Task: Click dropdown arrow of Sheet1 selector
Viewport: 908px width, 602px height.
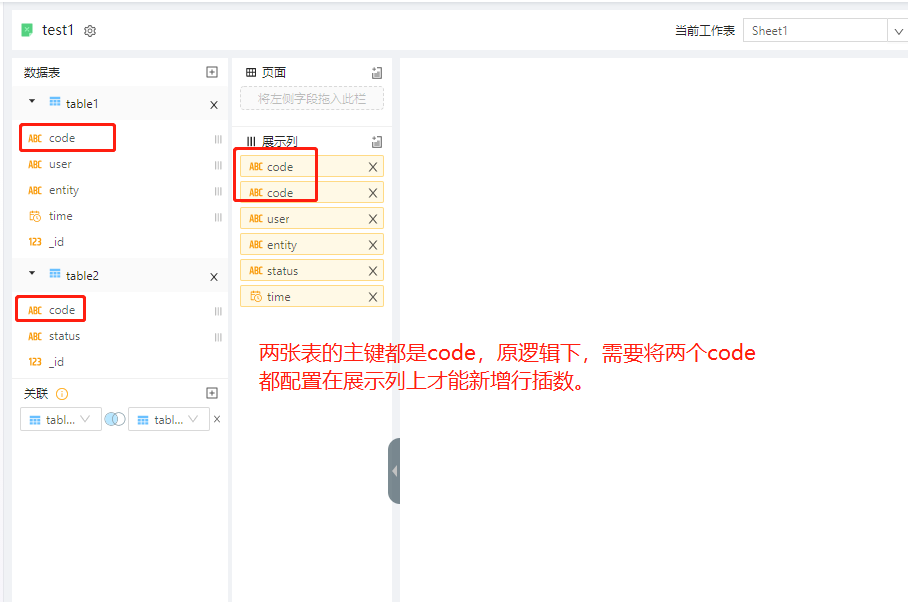Action: pyautogui.click(x=898, y=31)
